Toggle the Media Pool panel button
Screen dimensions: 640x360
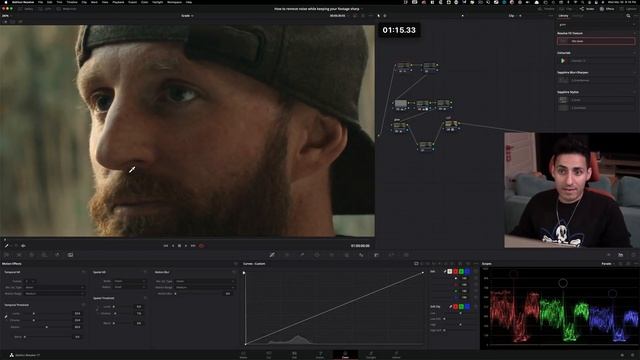[x=67, y=9]
